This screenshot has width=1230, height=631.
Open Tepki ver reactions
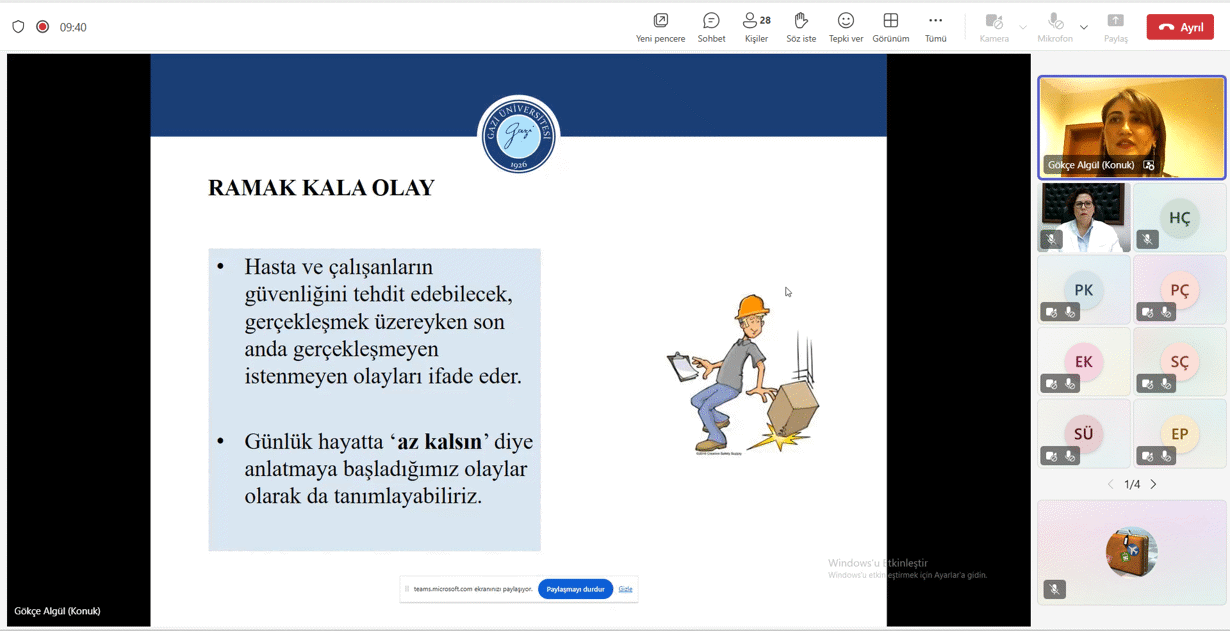pos(846,27)
